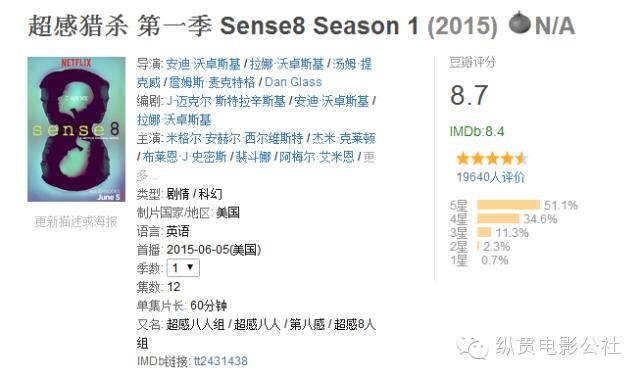
Task: Open the season number dropdown
Action: point(183,268)
